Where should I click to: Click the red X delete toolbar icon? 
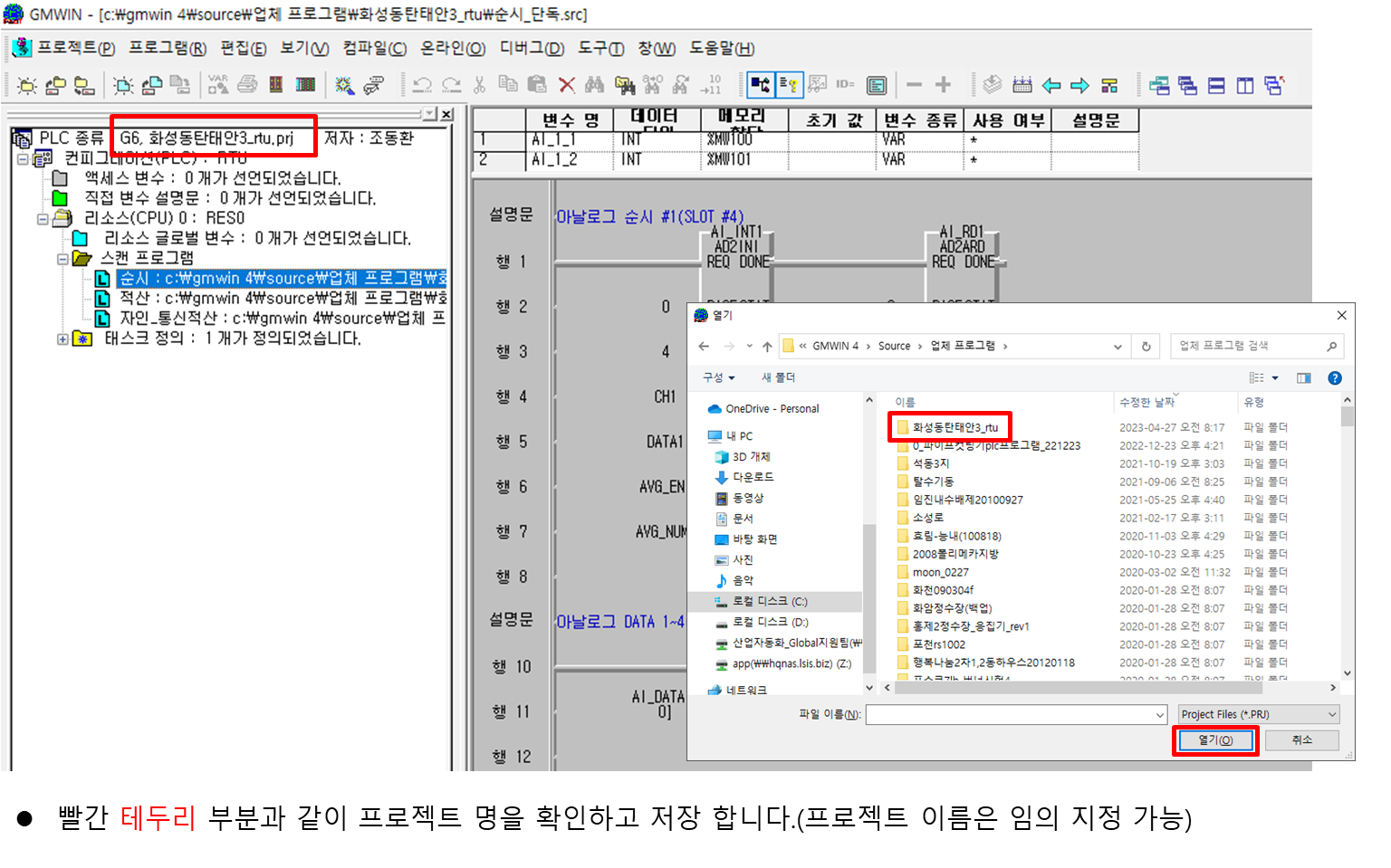coord(567,85)
